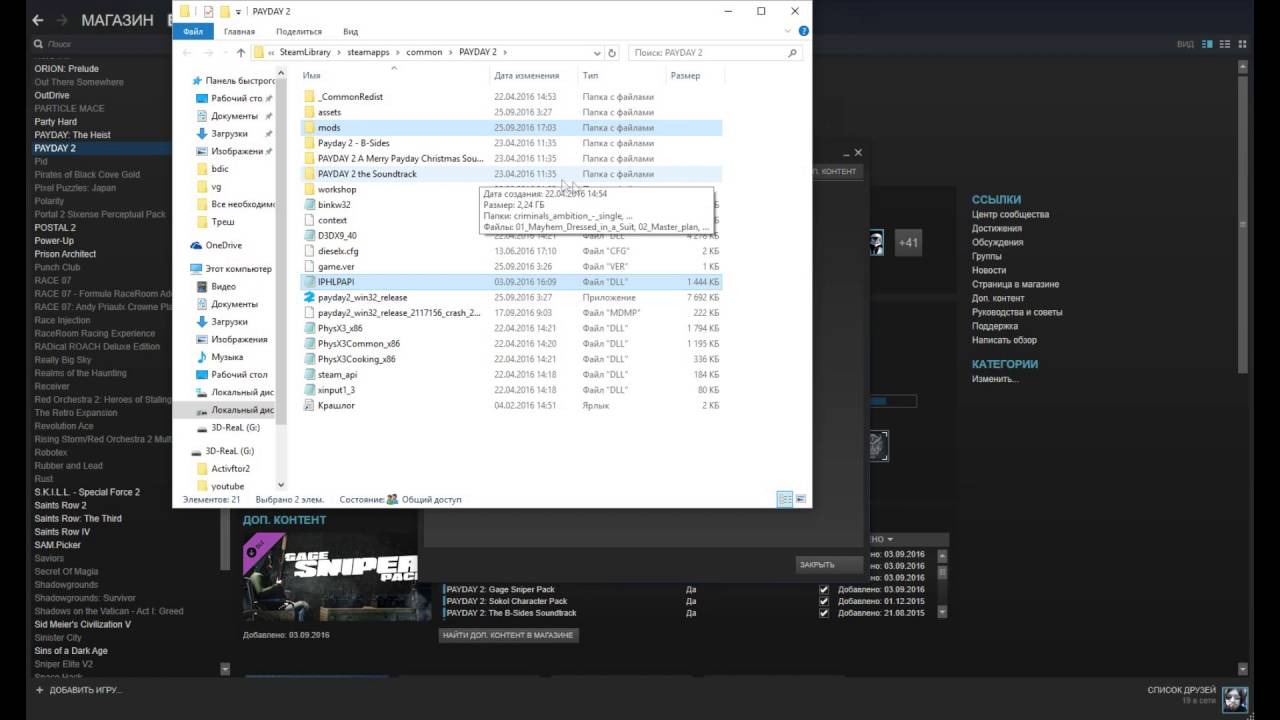Viewport: 1280px width, 720px height.
Task: Open Центр сообщества link
Action: pos(1010,215)
